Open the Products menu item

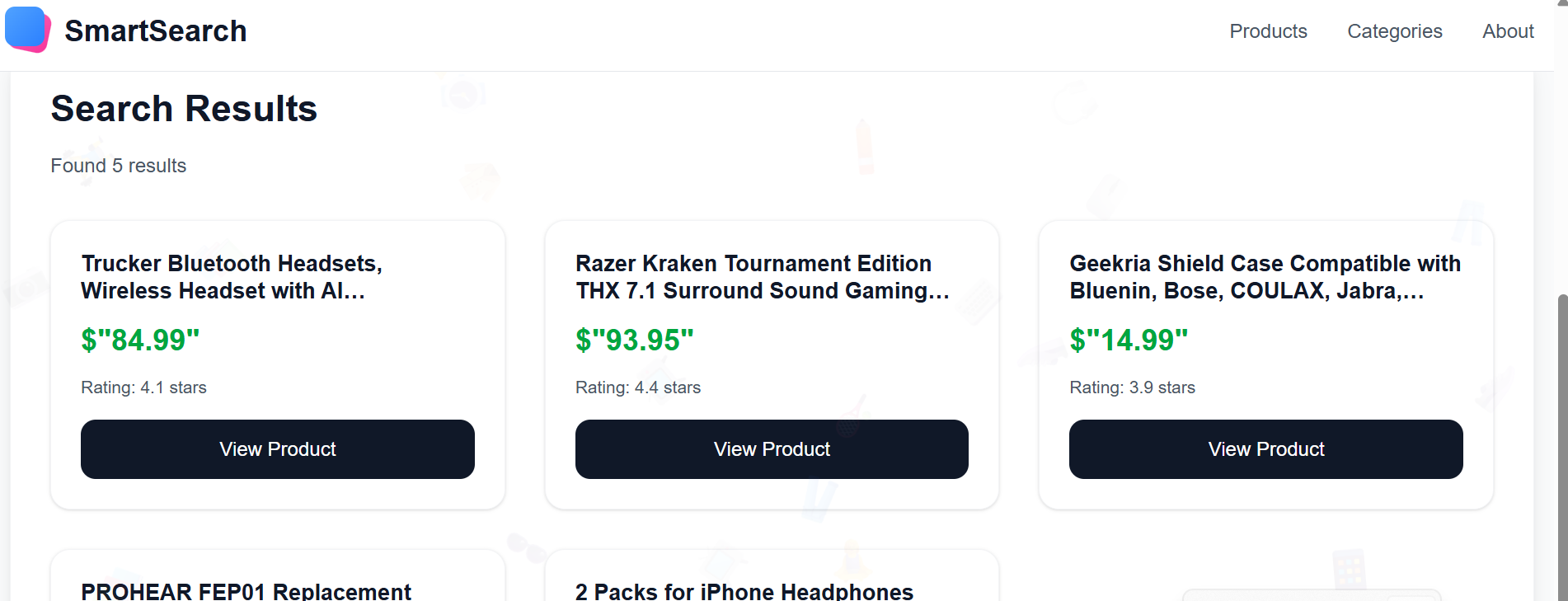tap(1268, 31)
